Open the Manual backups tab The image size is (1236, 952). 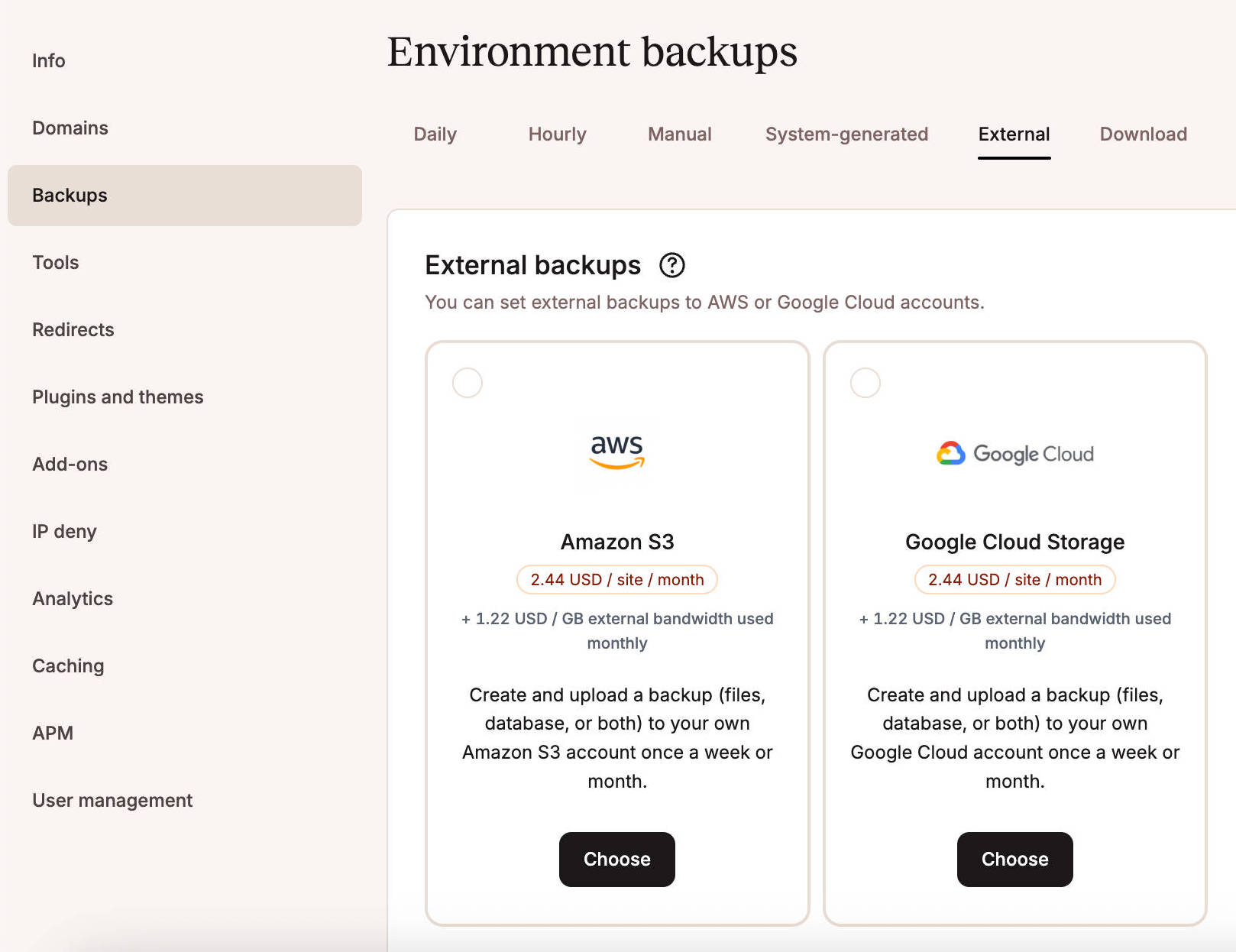678,134
